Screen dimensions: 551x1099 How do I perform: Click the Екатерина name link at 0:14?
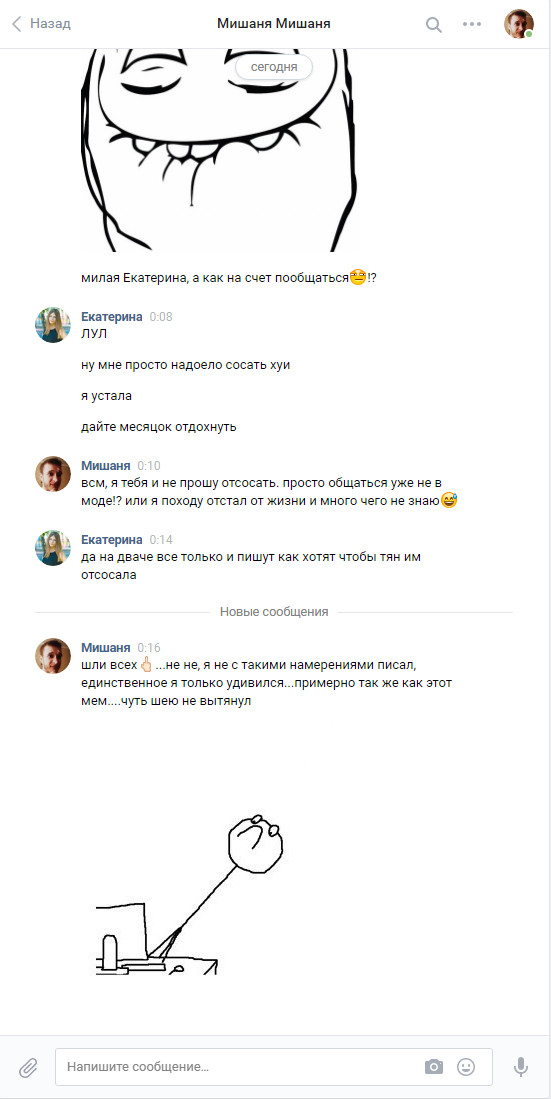[x=111, y=540]
